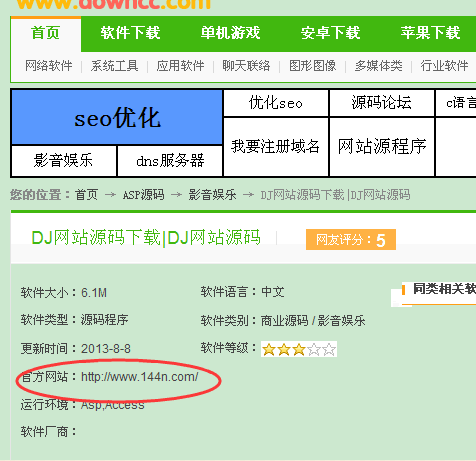Click the DJ网站源码下载 page title

click(146, 238)
